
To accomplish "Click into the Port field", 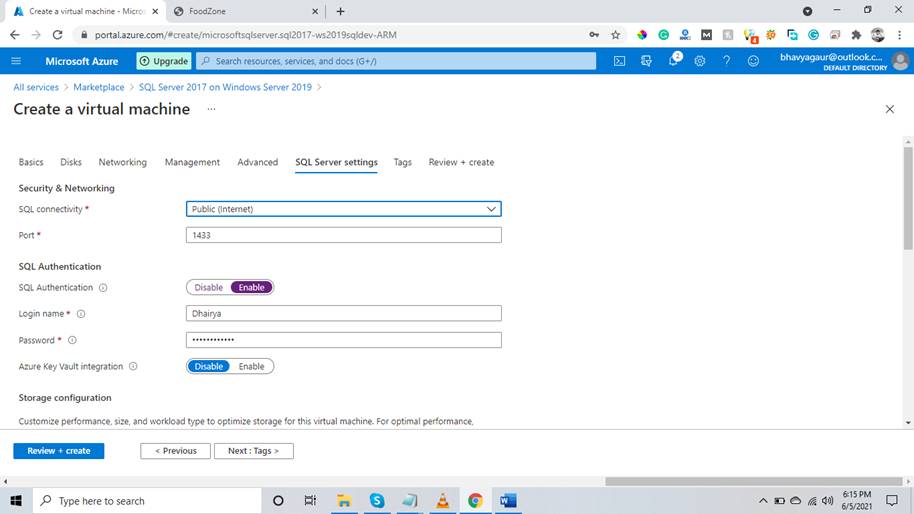I will [x=343, y=235].
